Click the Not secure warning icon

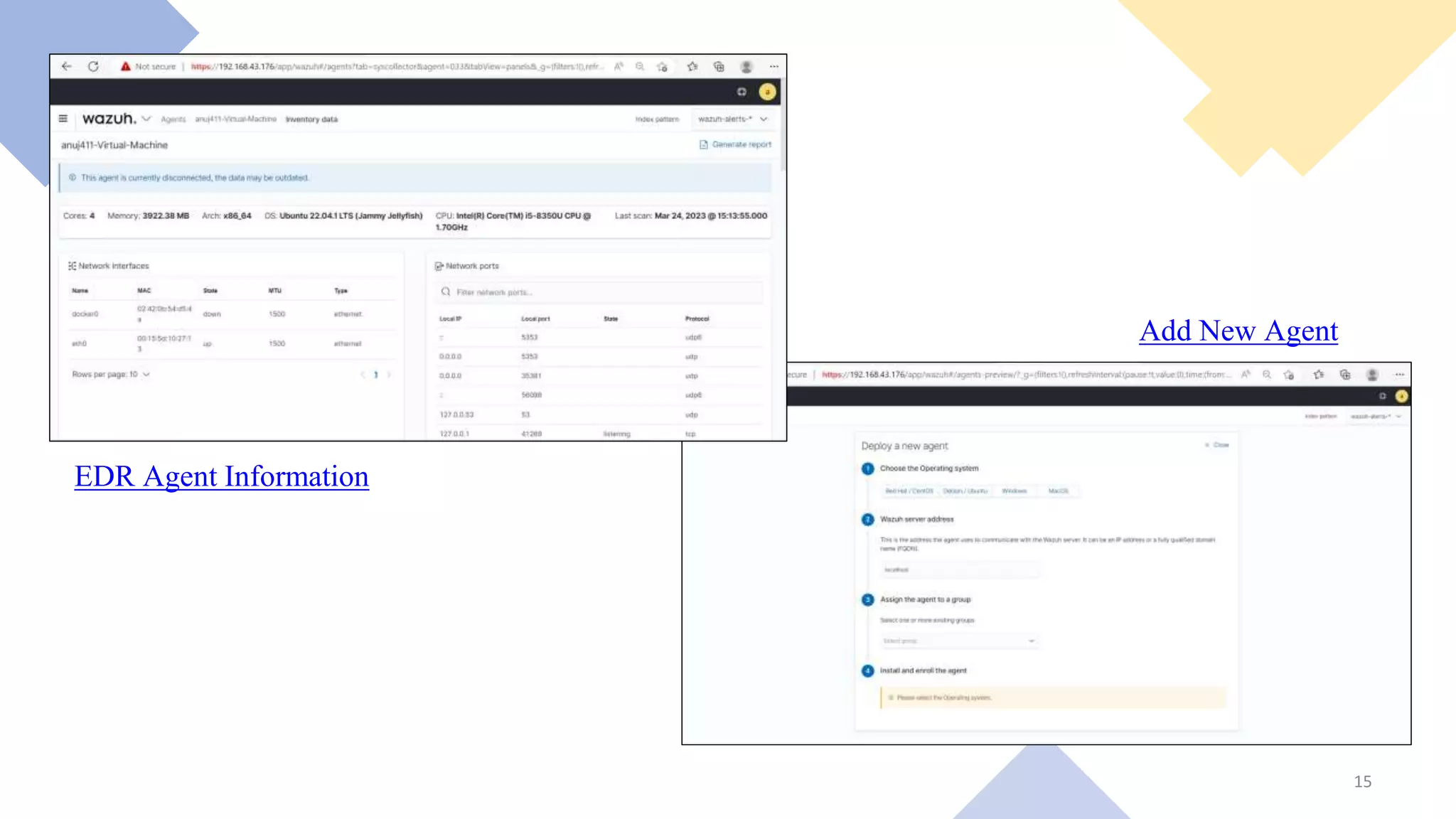point(126,66)
